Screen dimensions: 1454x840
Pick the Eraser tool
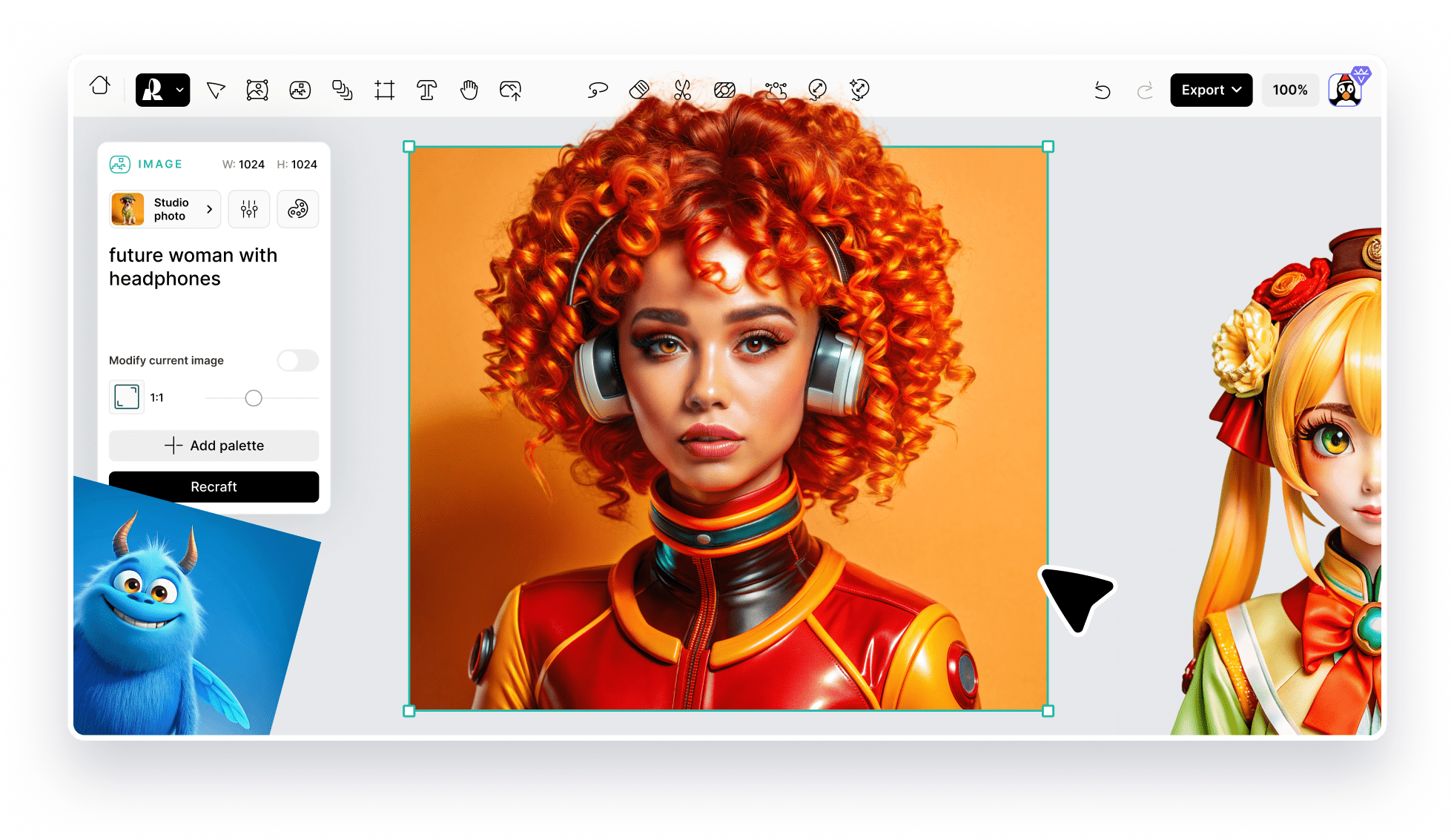[x=640, y=90]
